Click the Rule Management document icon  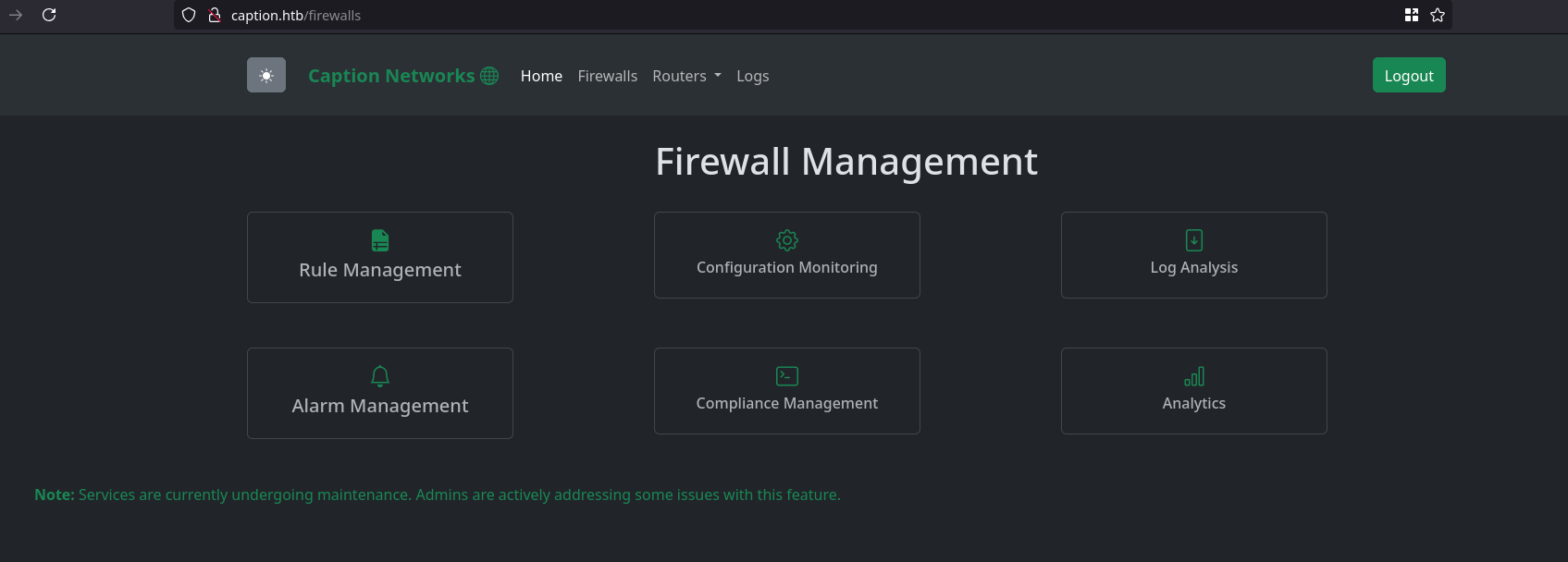pyautogui.click(x=380, y=240)
